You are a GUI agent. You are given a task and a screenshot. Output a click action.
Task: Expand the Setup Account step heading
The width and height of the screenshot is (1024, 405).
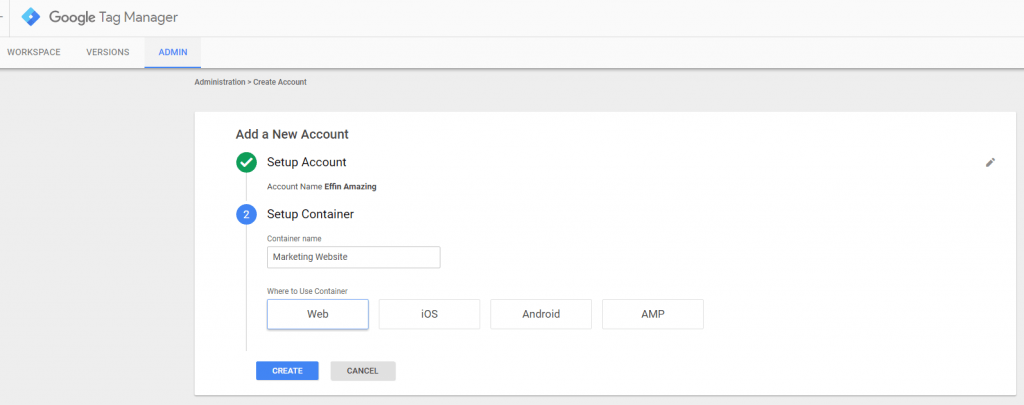tap(306, 162)
